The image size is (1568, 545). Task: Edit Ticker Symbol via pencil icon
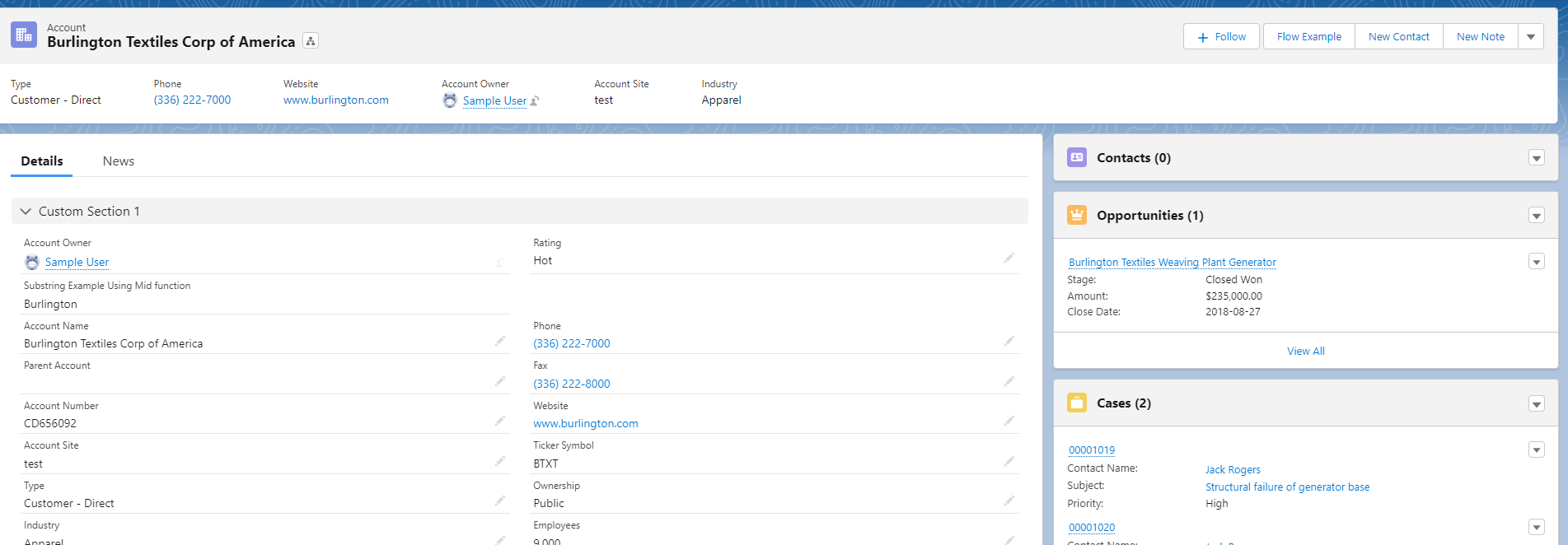pos(1009,462)
